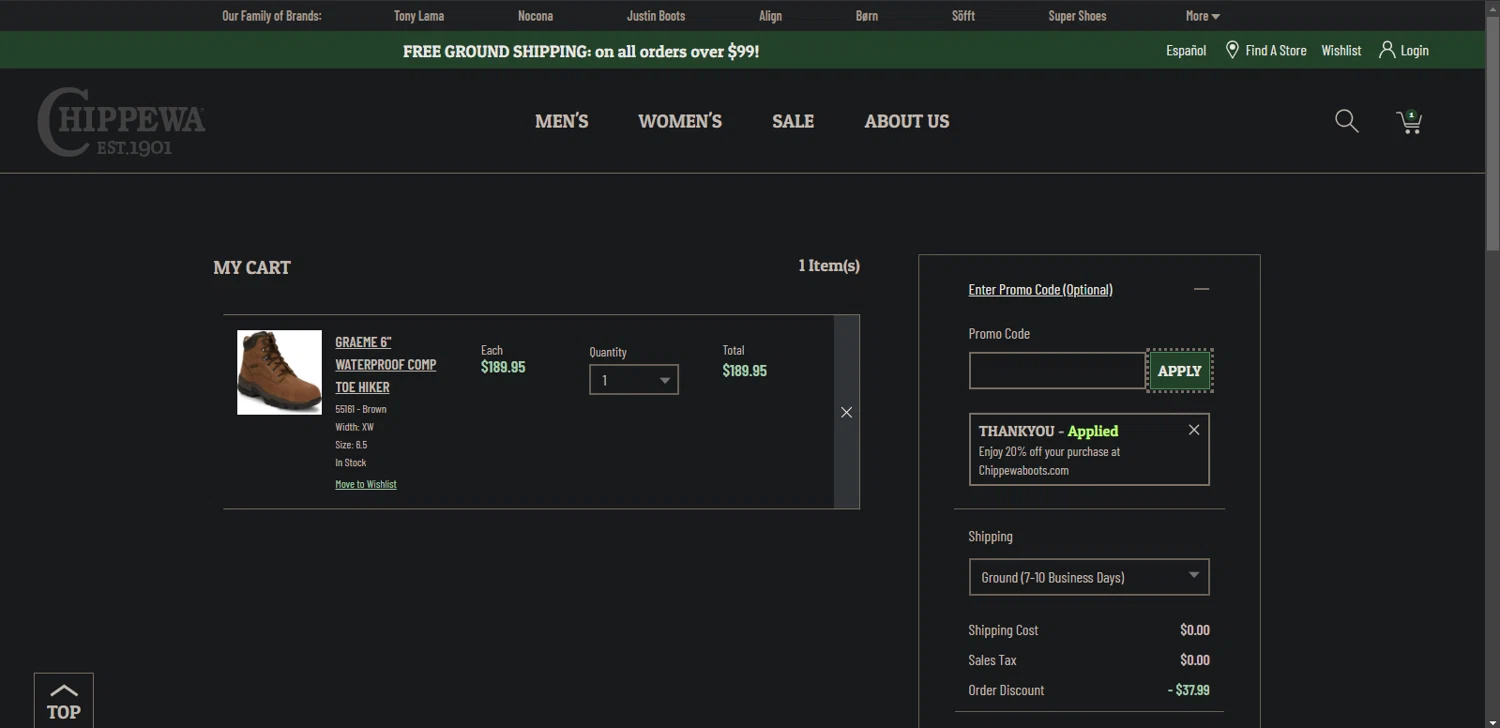This screenshot has height=728, width=1500.
Task: Visit the Tony Lama brand link
Action: pos(419,16)
